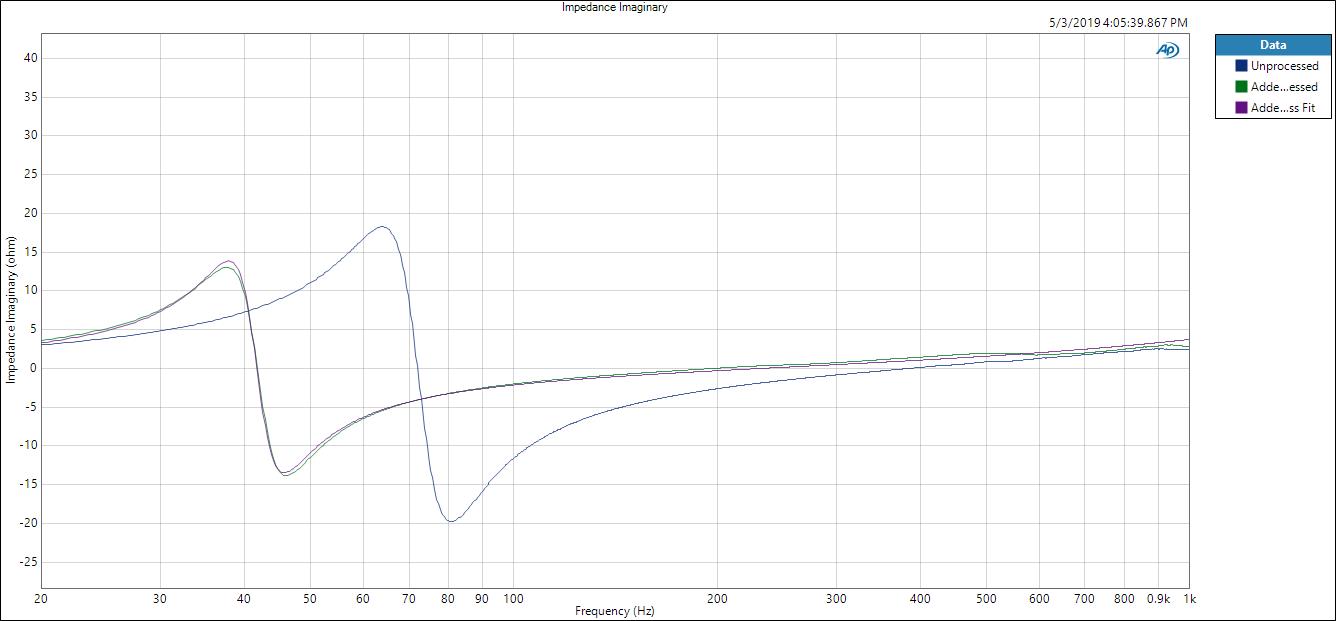Click the Unprocessed blue color swatch
This screenshot has height=621, width=1336.
point(1242,66)
